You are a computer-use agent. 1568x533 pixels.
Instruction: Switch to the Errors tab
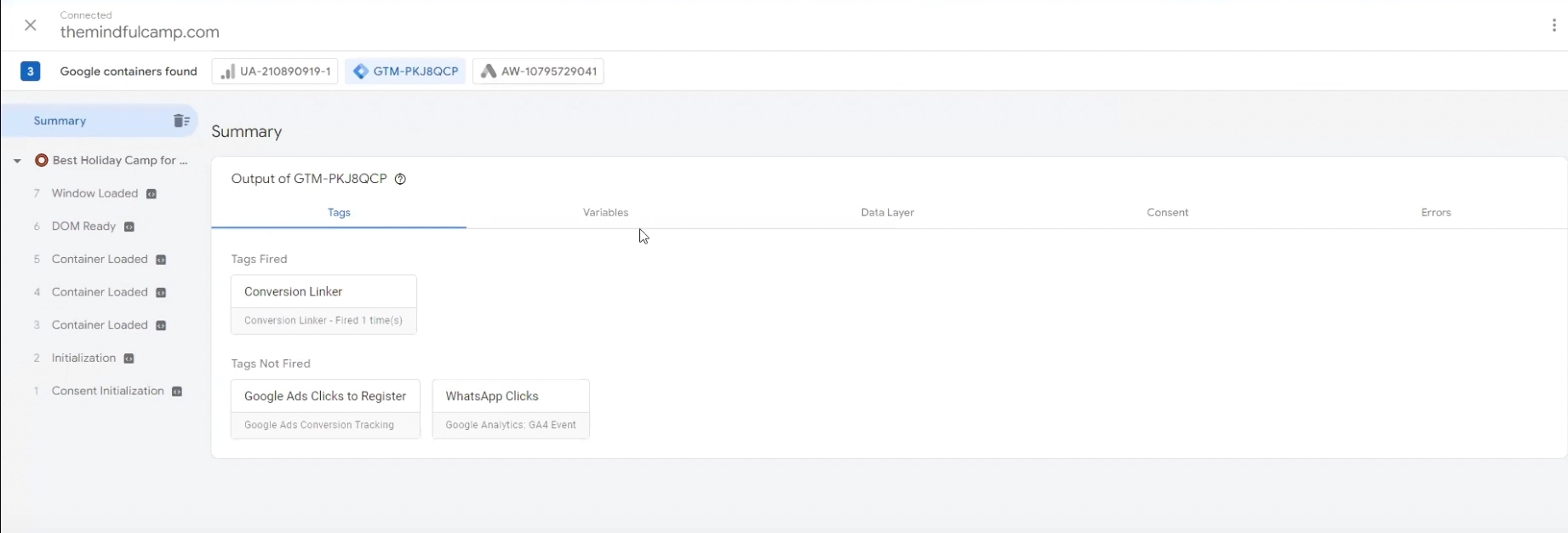pyautogui.click(x=1436, y=213)
